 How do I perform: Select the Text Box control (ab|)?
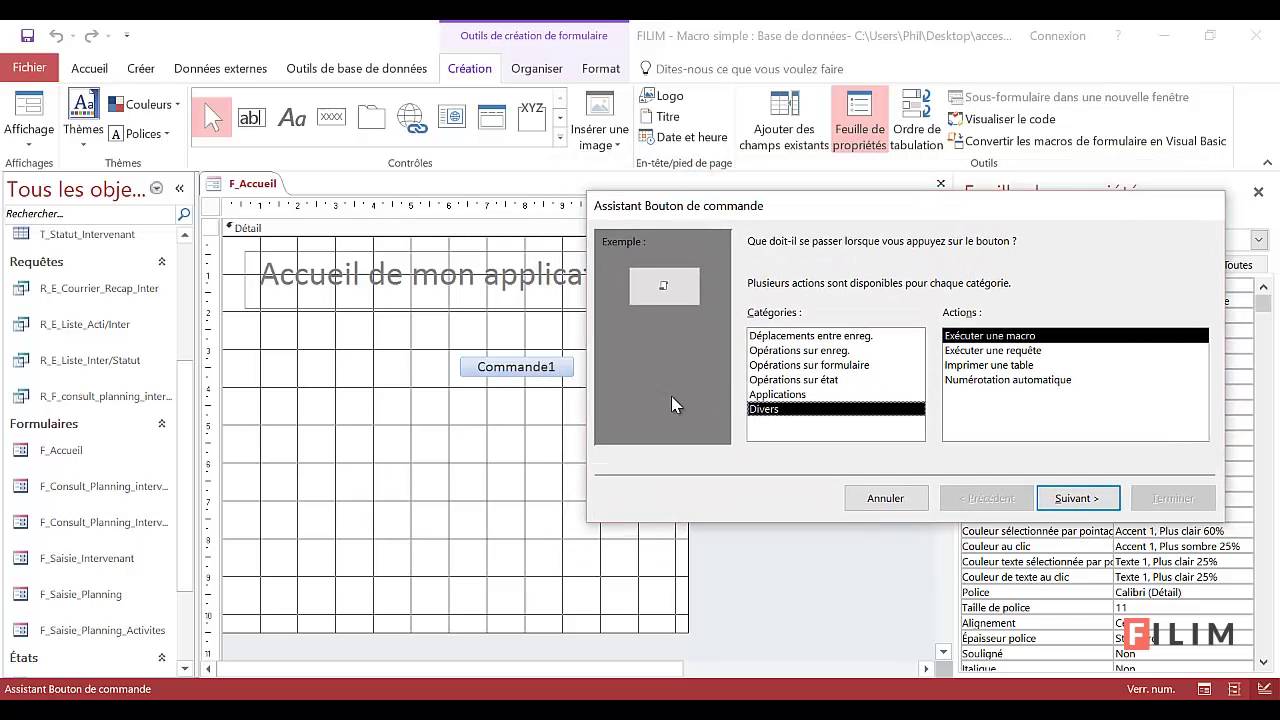(x=251, y=117)
